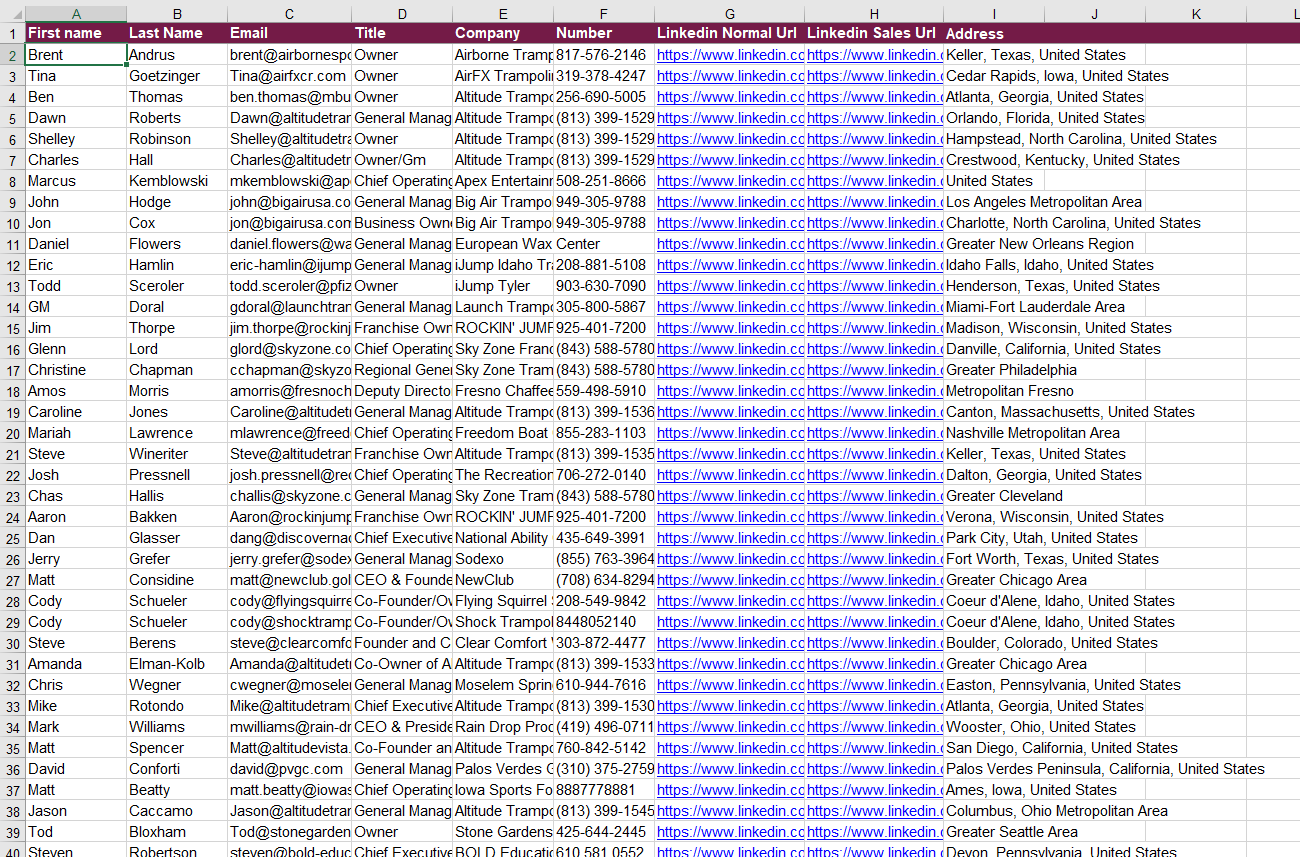Select last name cell 'Rotondo'
This screenshot has width=1300, height=857.
[177, 706]
